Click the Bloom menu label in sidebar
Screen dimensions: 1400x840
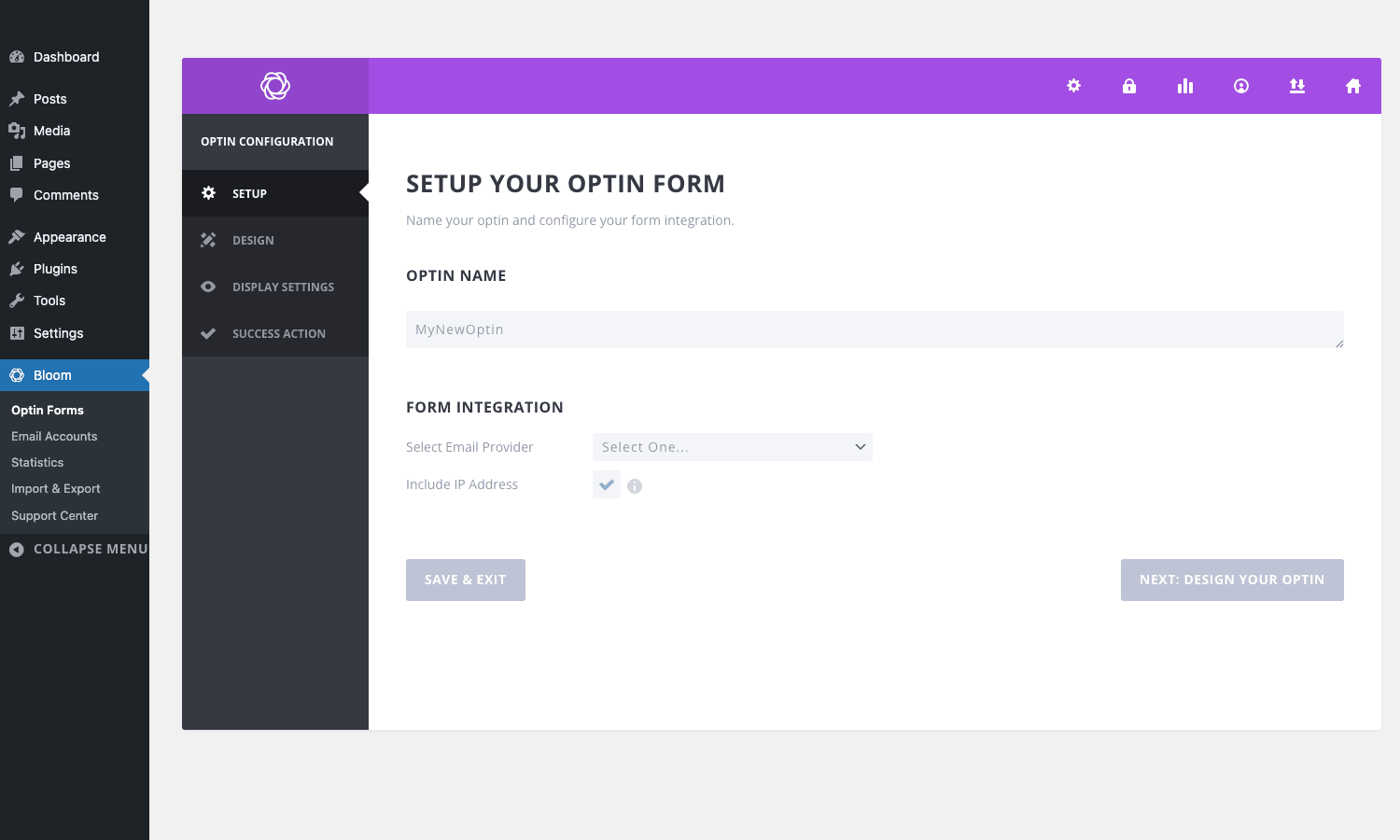[52, 375]
